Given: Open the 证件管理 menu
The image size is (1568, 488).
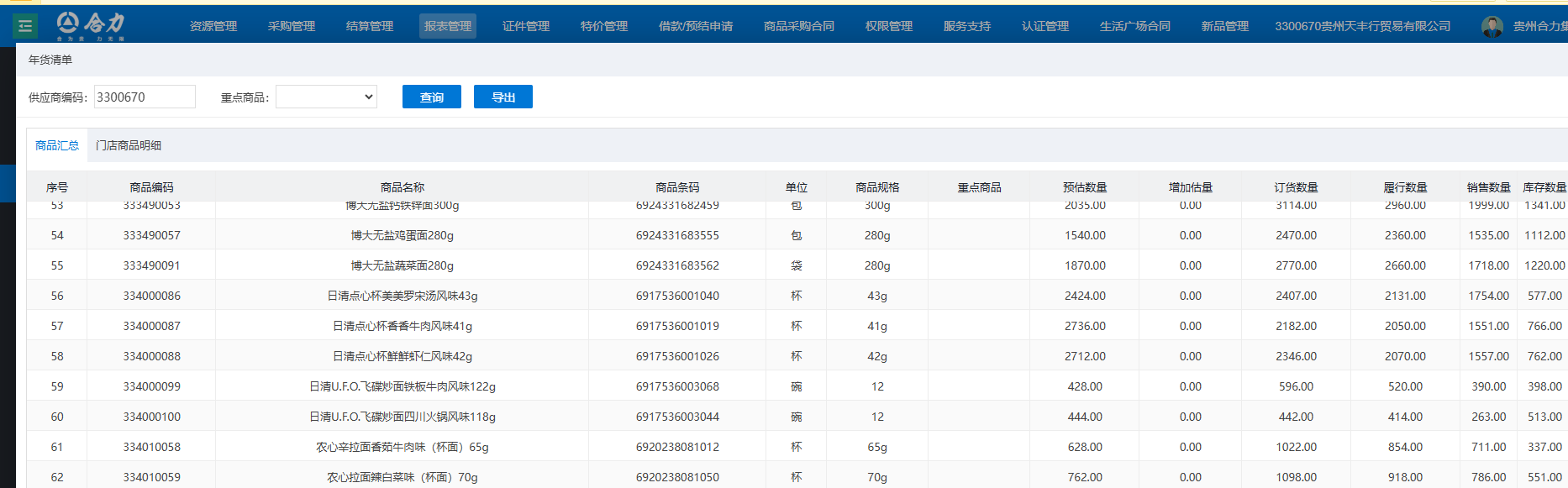Looking at the screenshot, I should point(526,26).
